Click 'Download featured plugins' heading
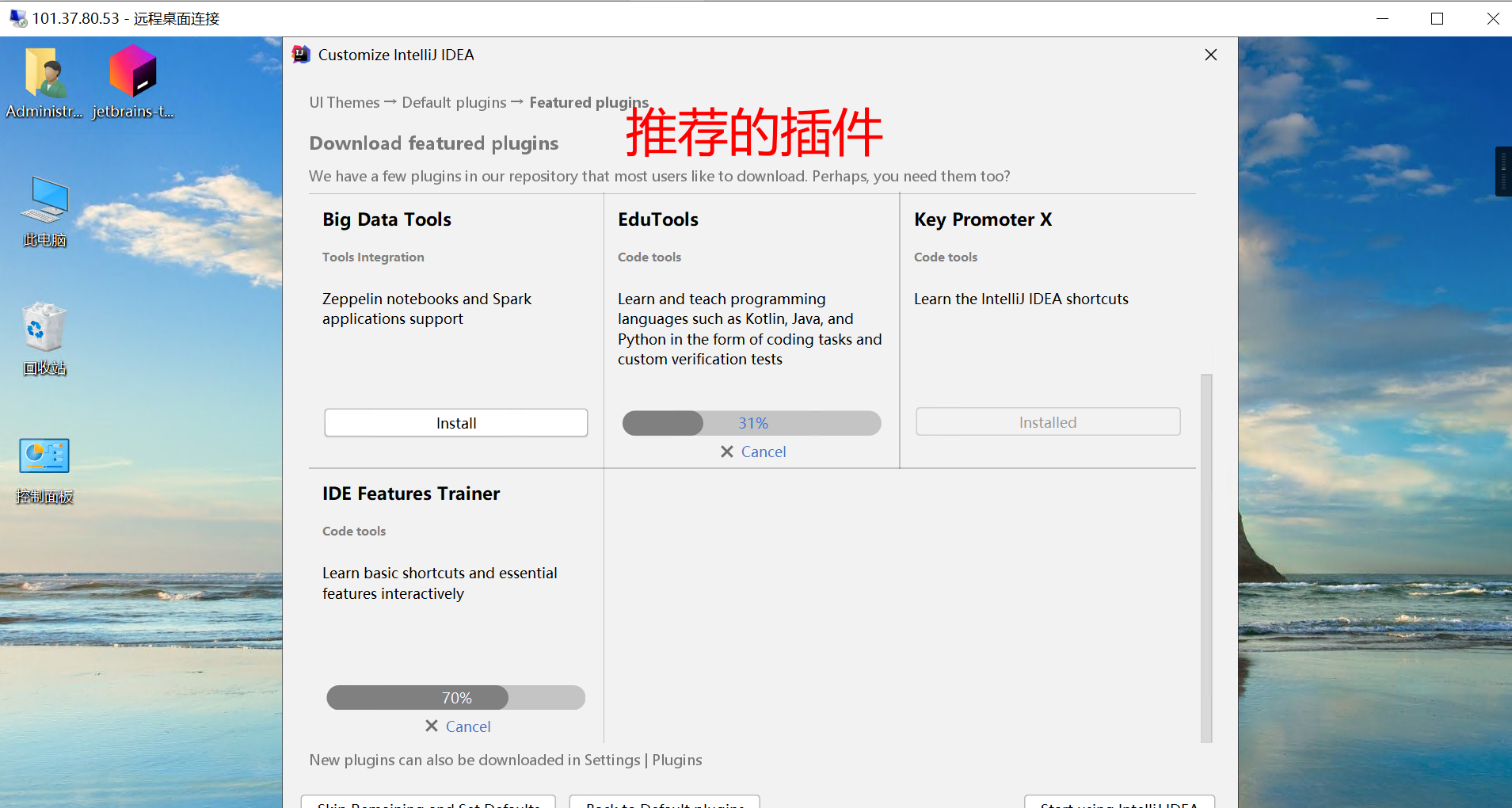The image size is (1512, 808). pyautogui.click(x=434, y=143)
